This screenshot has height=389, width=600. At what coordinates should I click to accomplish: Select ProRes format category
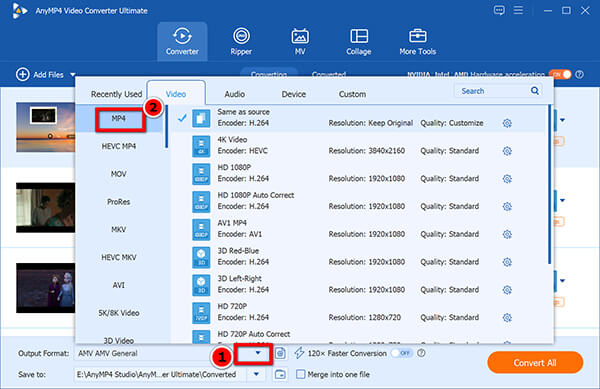point(119,202)
